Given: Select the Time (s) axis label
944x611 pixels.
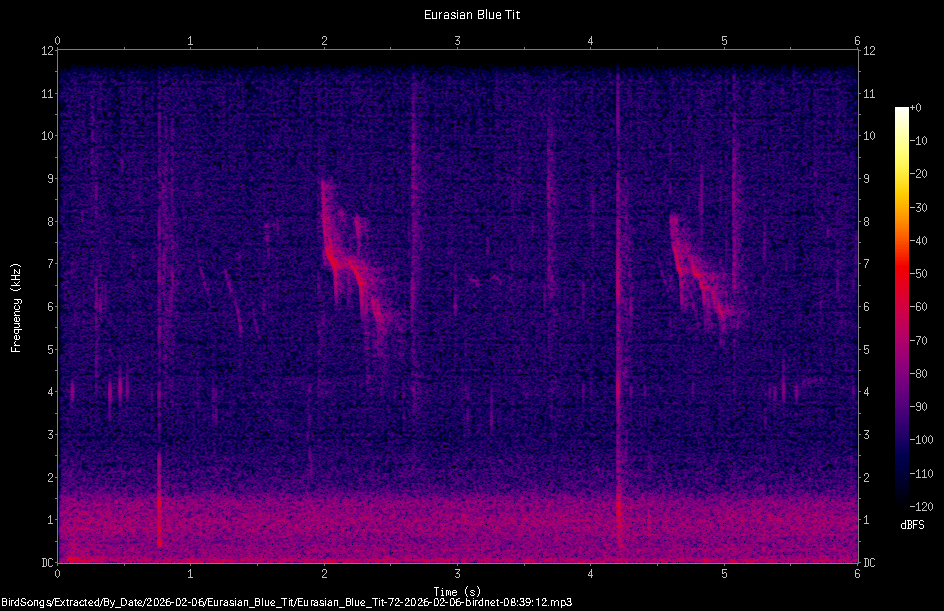Looking at the screenshot, I should pyautogui.click(x=457, y=590).
